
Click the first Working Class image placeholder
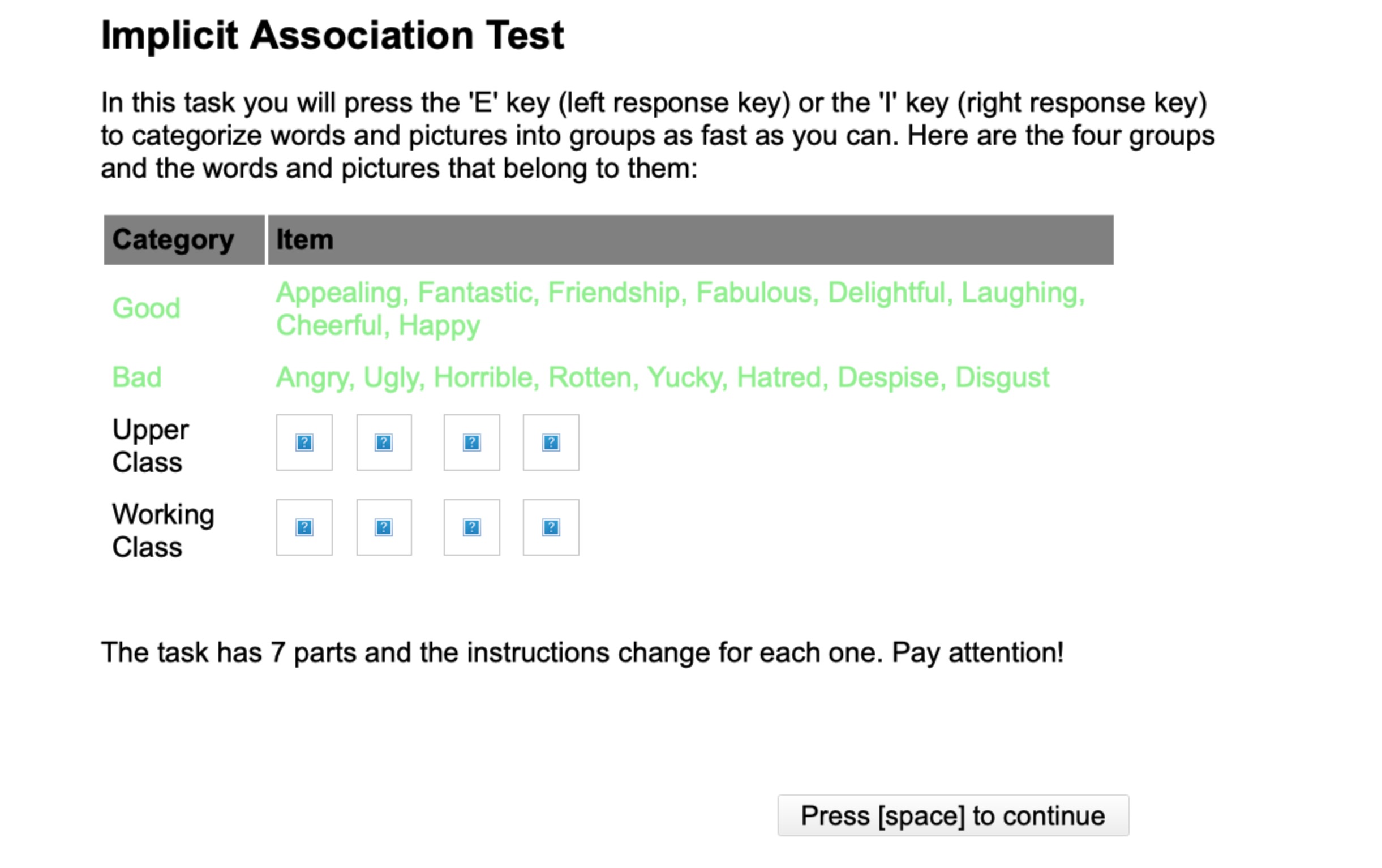click(x=304, y=527)
